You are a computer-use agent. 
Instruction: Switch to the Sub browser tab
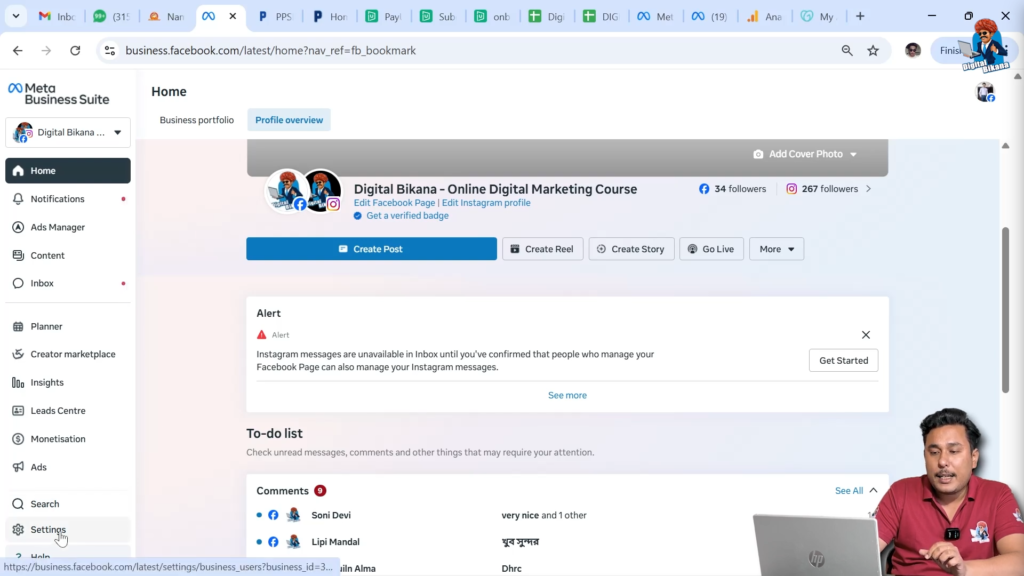click(439, 16)
